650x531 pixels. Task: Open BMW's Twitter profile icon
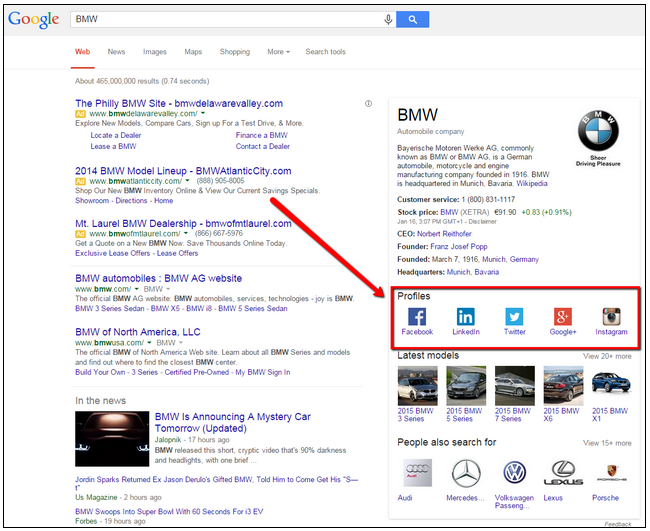coord(514,317)
